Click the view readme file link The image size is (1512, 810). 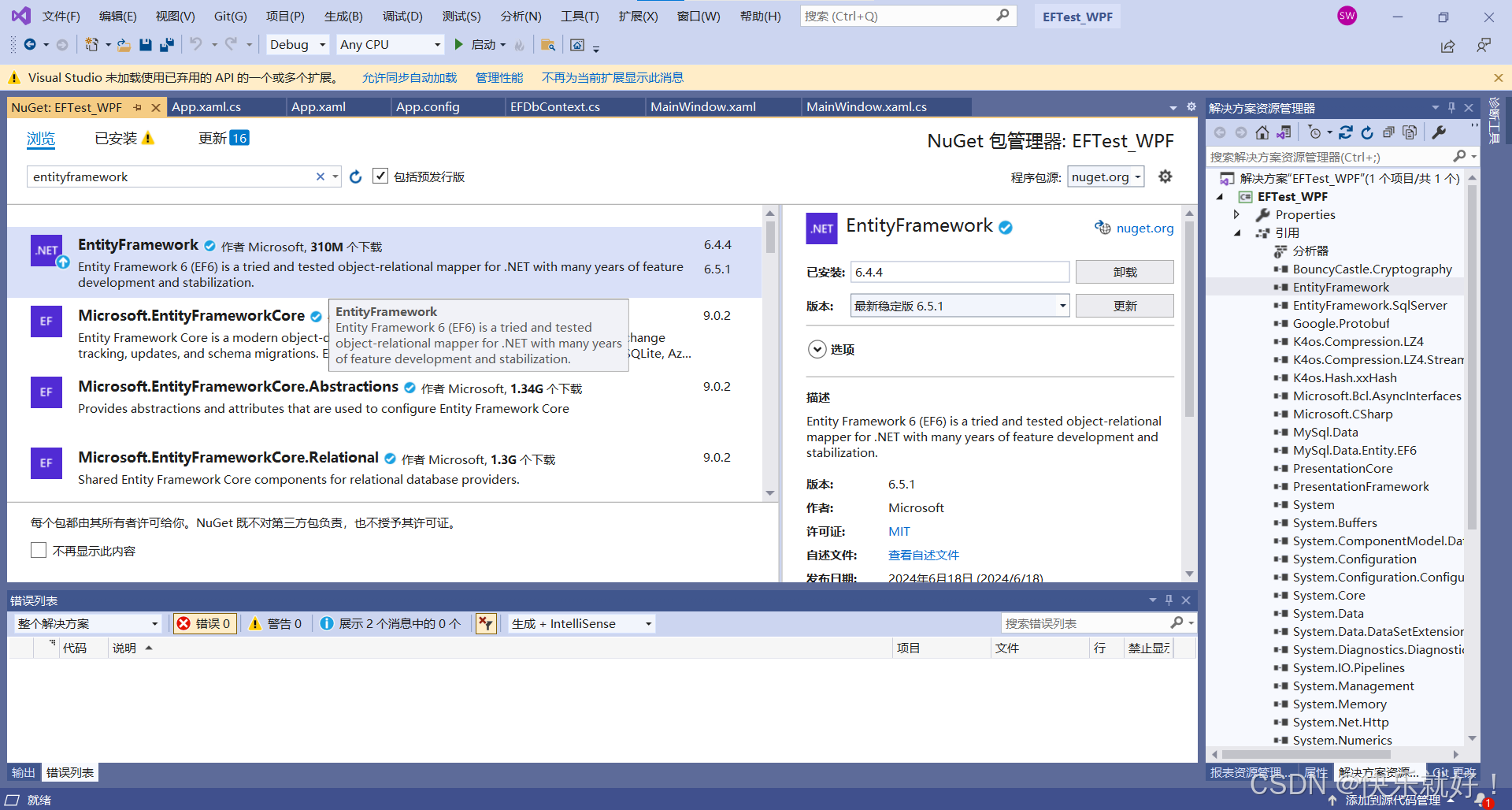pos(923,555)
